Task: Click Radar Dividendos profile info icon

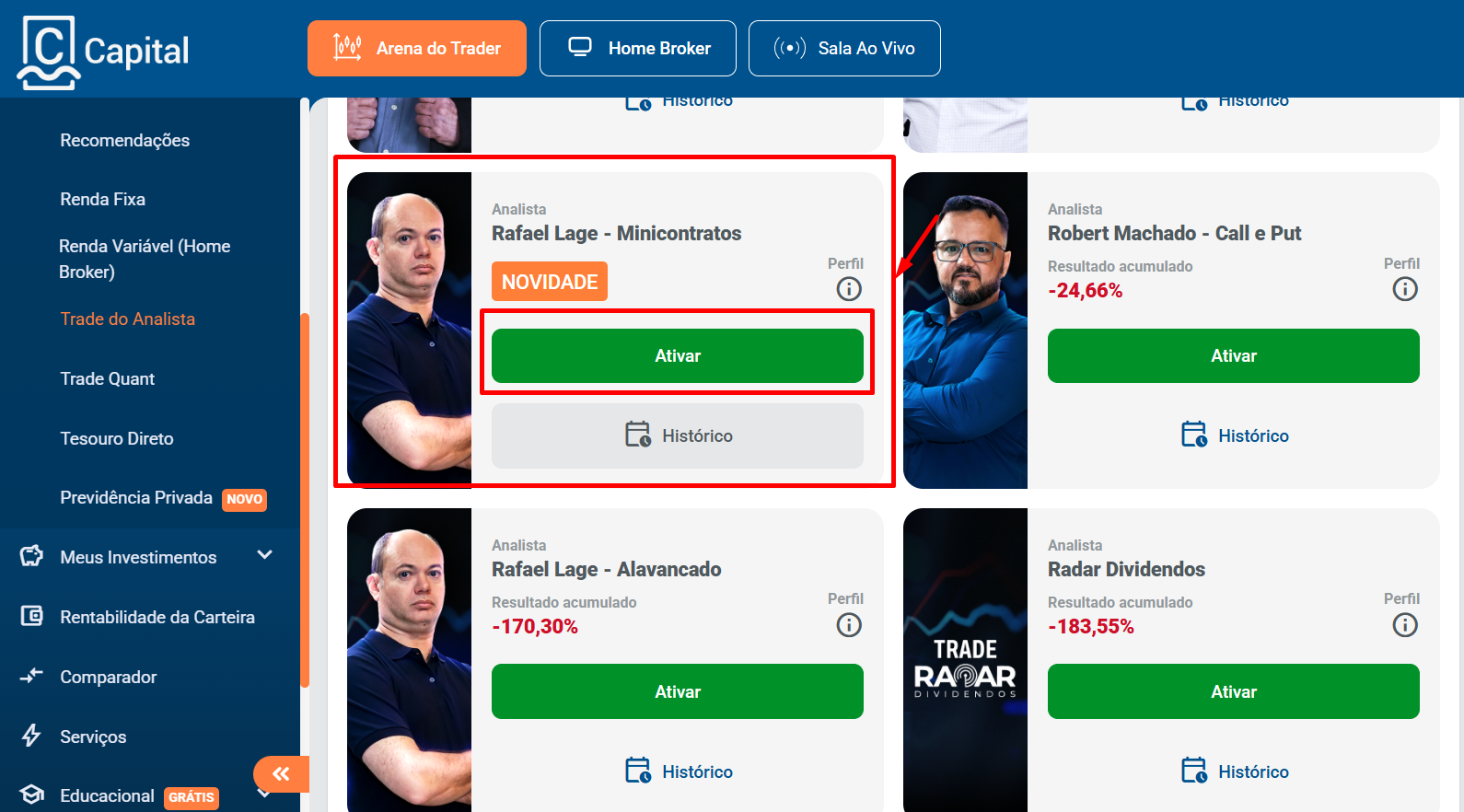Action: 1405,625
